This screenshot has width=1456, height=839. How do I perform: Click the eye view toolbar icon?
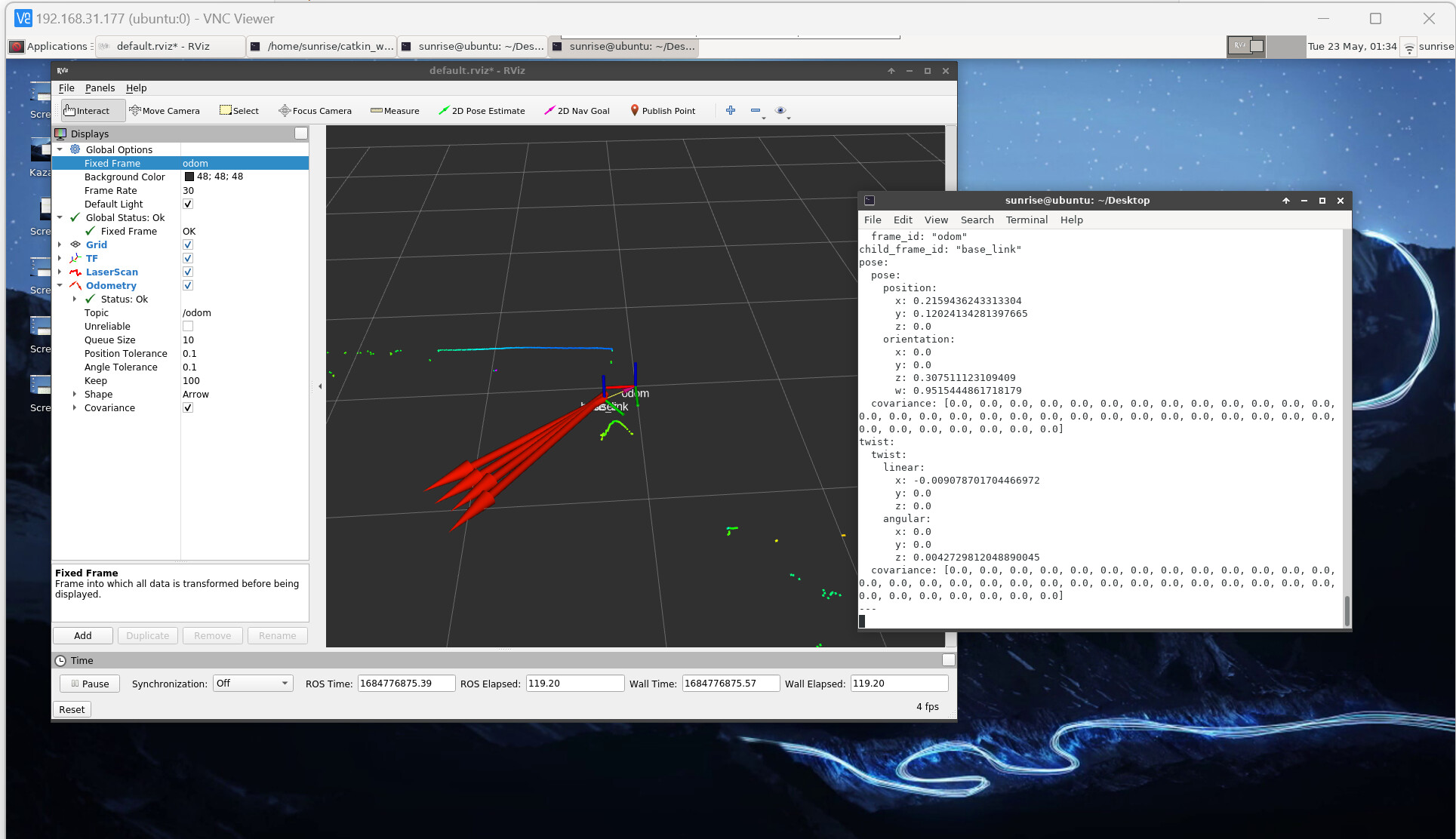[x=780, y=110]
